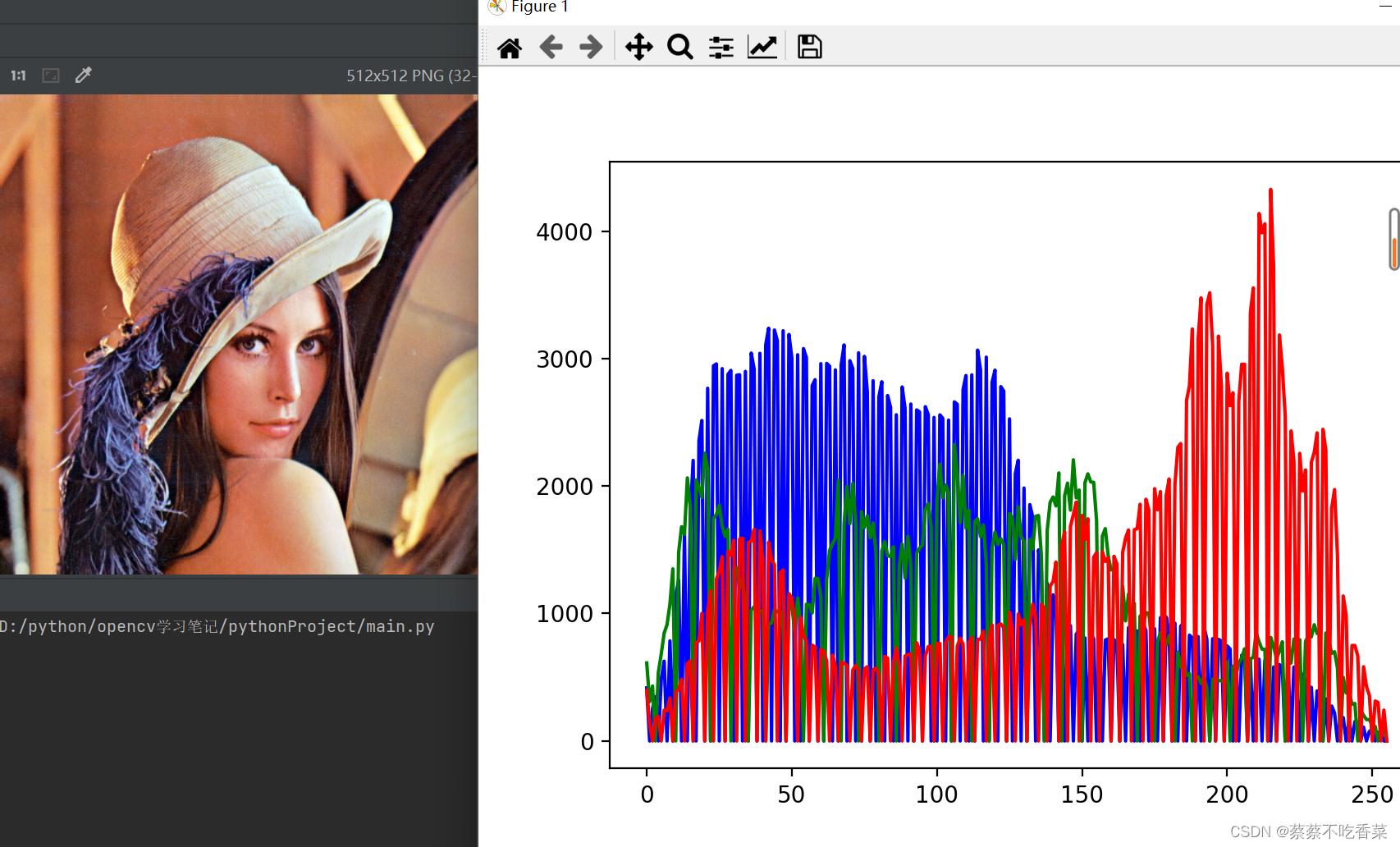Click the matplotlib Figure 1 window icon

click(x=496, y=7)
